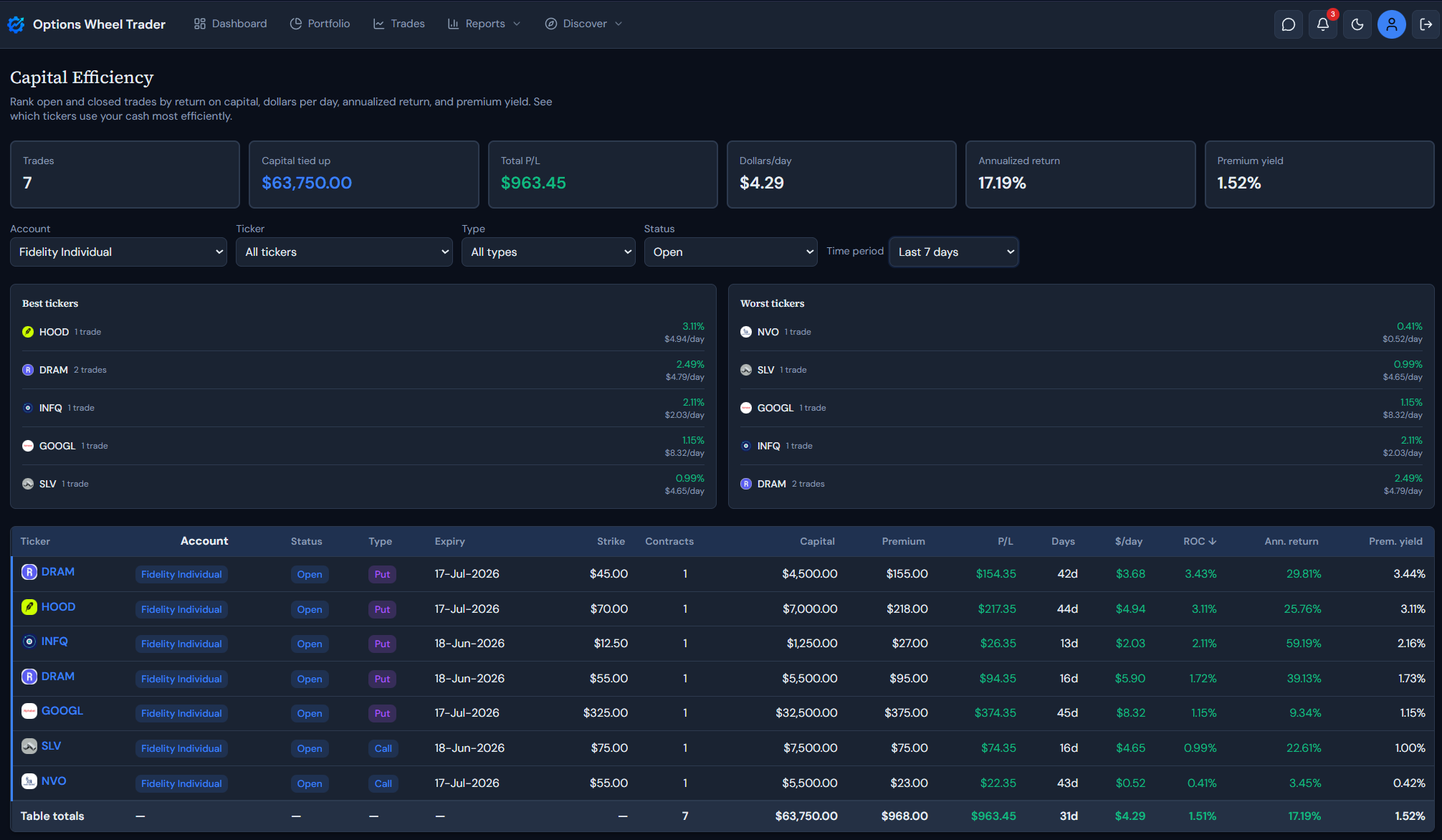Sort table by Prem. yield header
This screenshot has width=1442, height=840.
(1395, 541)
